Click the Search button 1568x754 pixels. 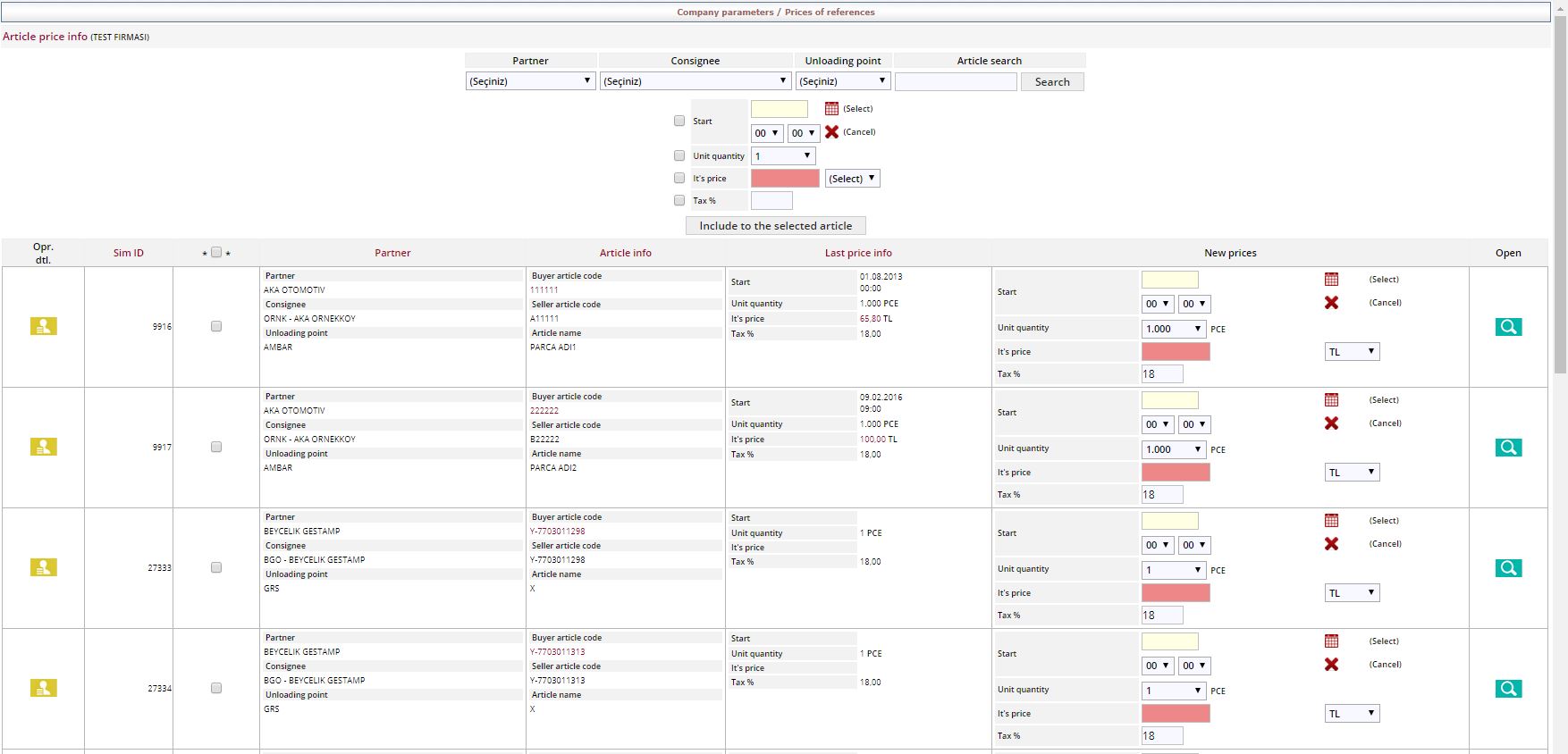pos(1052,81)
